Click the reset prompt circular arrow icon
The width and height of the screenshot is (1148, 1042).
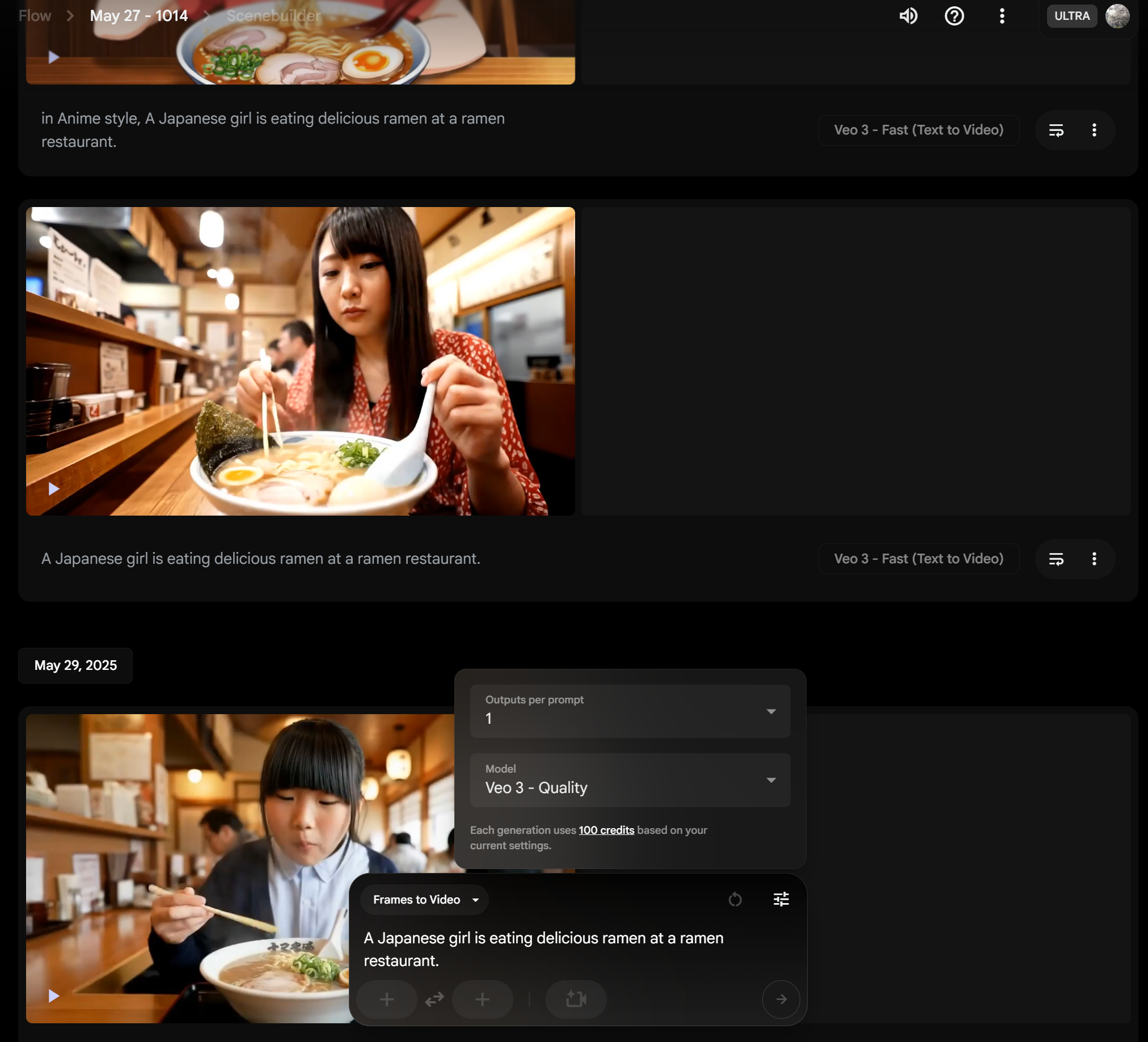click(735, 899)
